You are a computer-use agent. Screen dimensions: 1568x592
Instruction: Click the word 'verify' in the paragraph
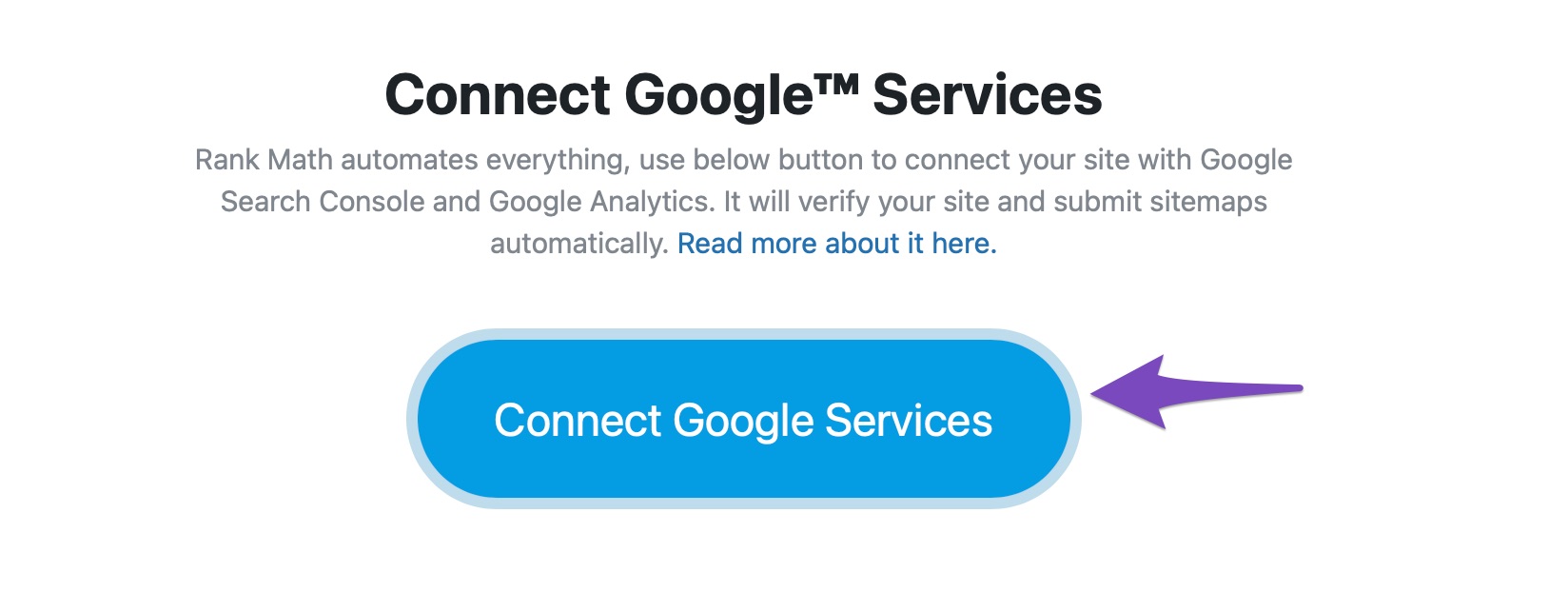pyautogui.click(x=836, y=201)
